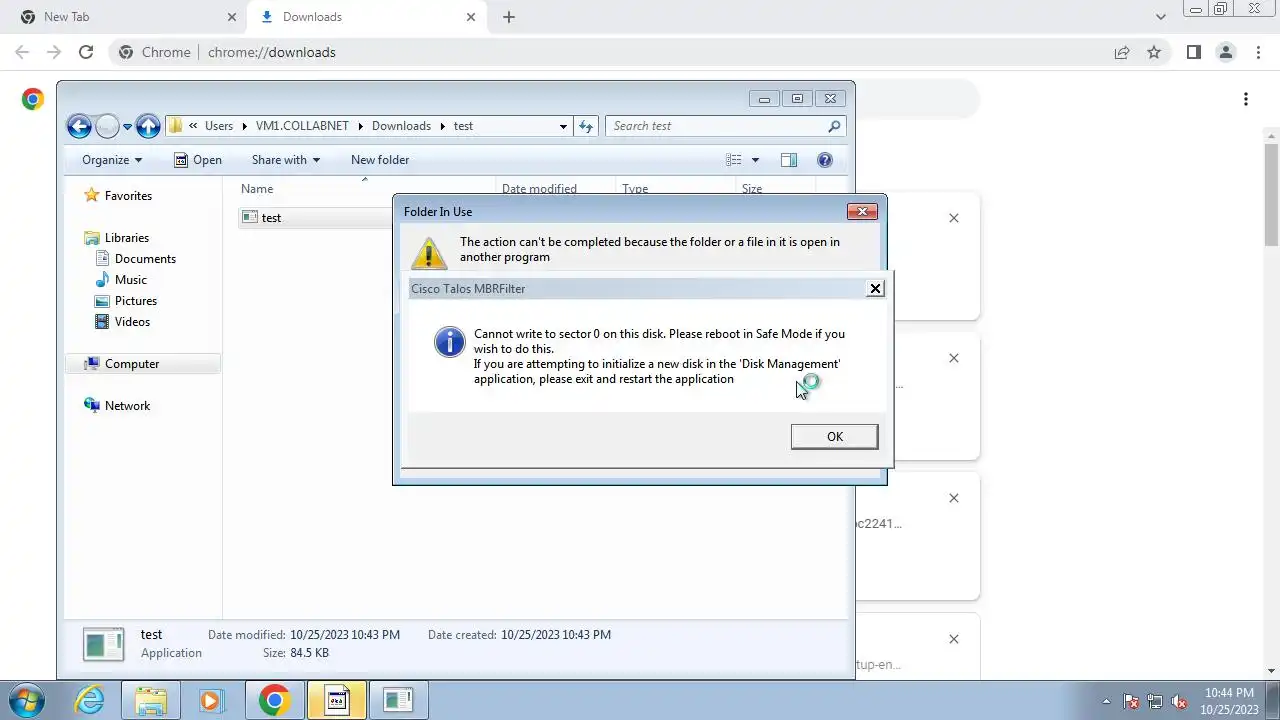1280x720 pixels.
Task: Refresh the Explorer address bar
Action: pyautogui.click(x=587, y=126)
